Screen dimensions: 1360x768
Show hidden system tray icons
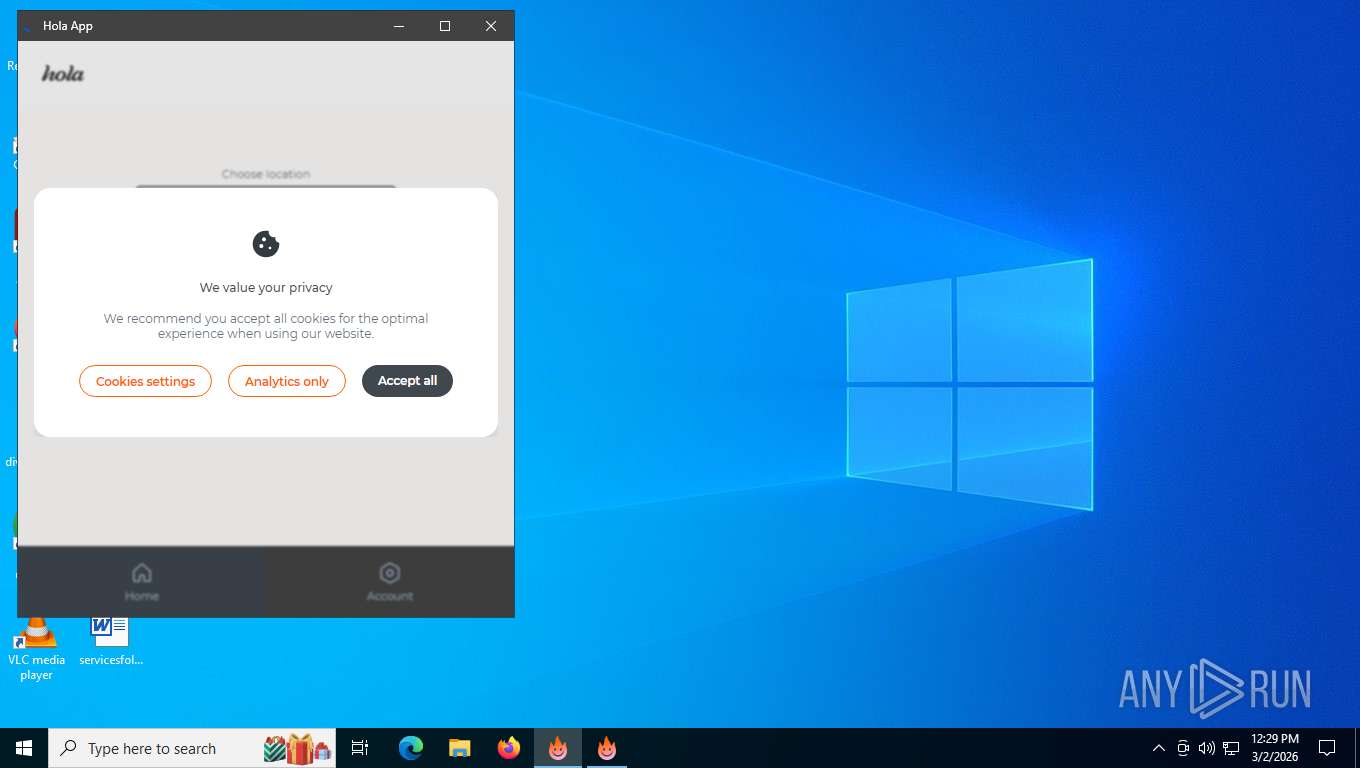click(x=1159, y=748)
